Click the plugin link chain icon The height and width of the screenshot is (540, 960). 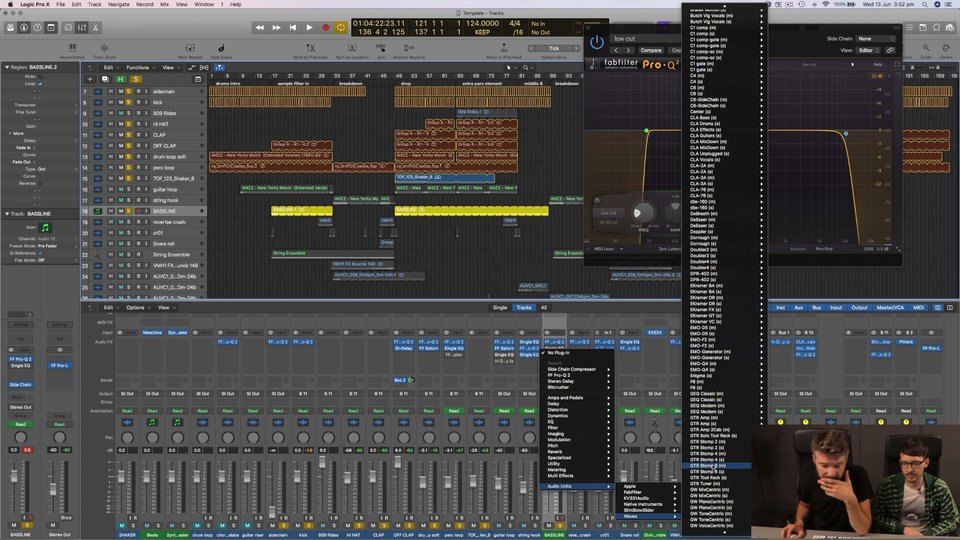[x=890, y=50]
